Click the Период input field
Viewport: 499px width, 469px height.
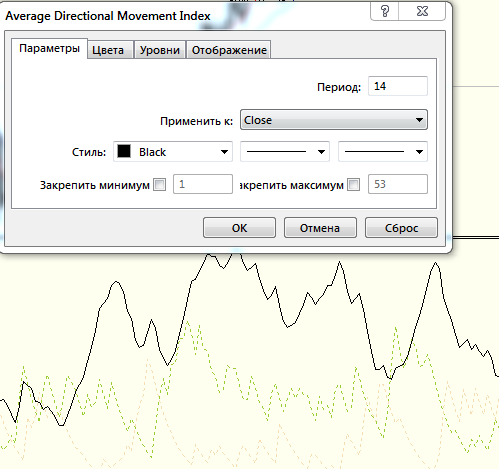pyautogui.click(x=398, y=86)
